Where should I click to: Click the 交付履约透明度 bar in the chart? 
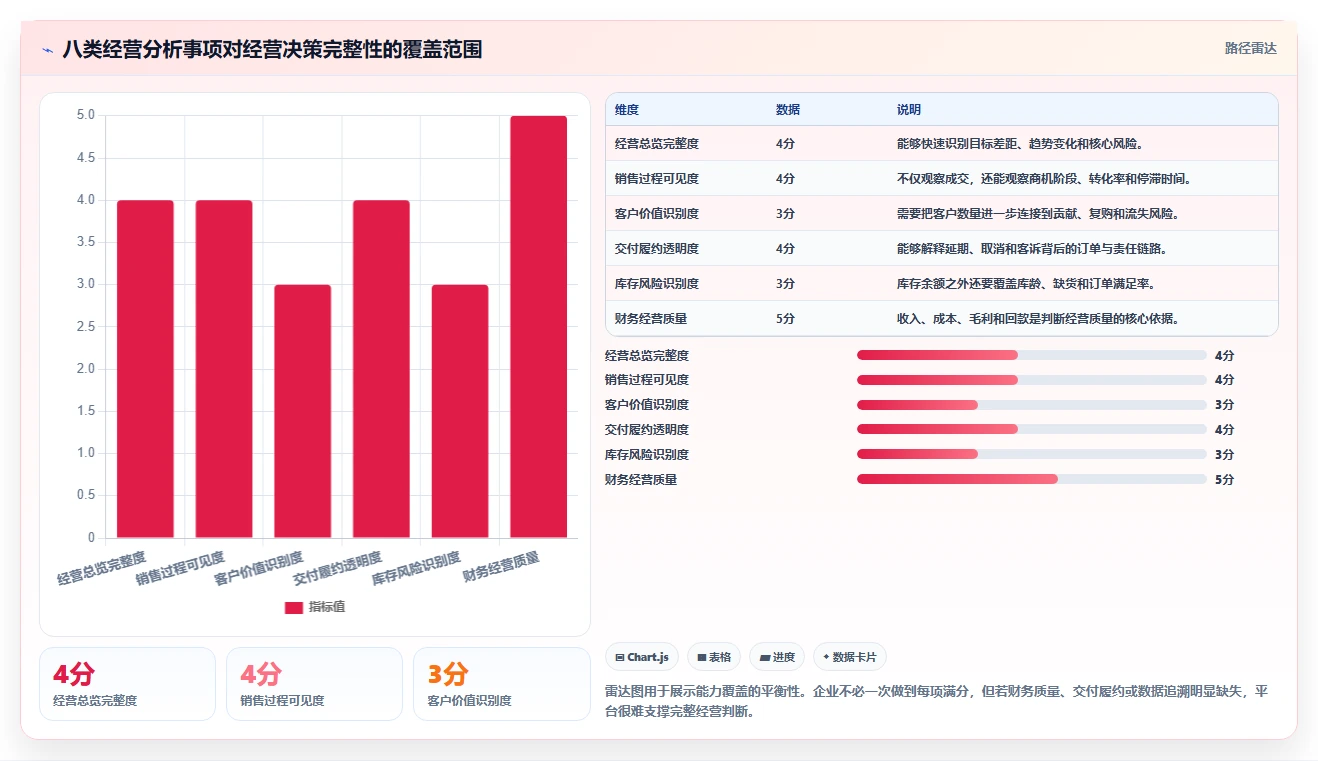coord(381,369)
